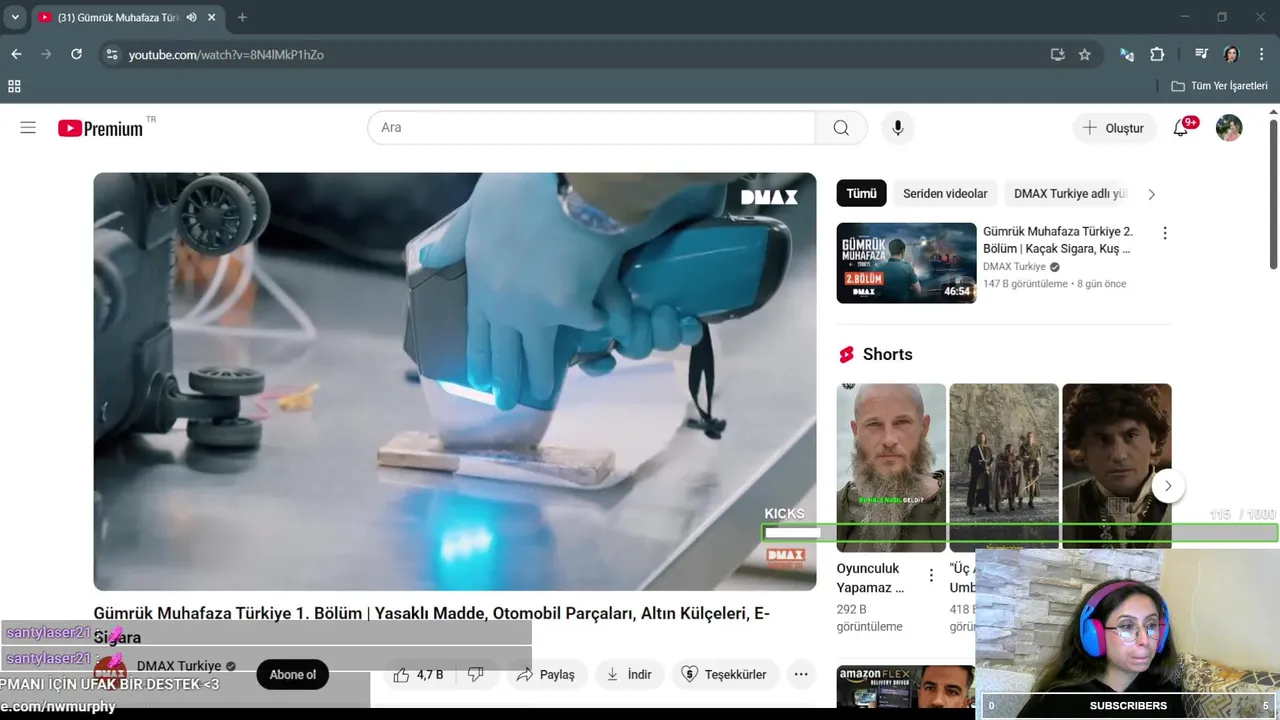Open Tüm Yer İşaretleri bookmarks folder

click(x=1219, y=86)
